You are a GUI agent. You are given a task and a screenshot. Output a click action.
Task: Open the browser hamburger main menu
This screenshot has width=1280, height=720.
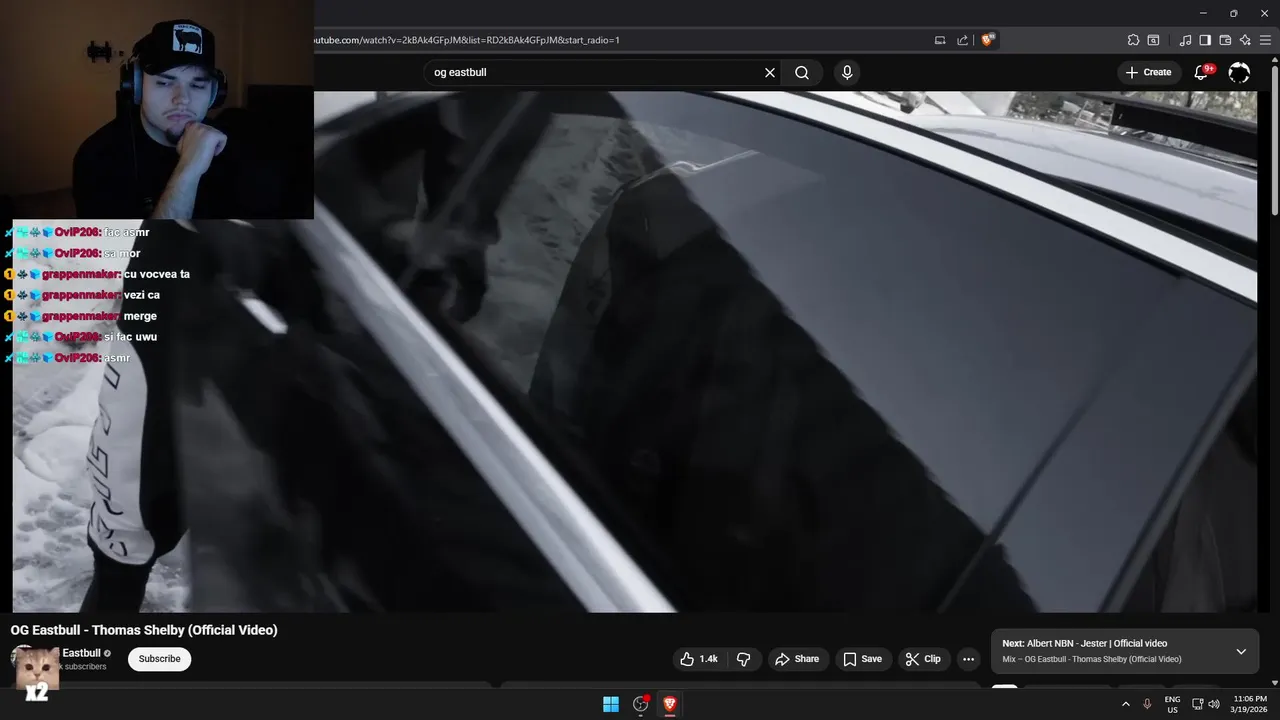[x=1265, y=40]
